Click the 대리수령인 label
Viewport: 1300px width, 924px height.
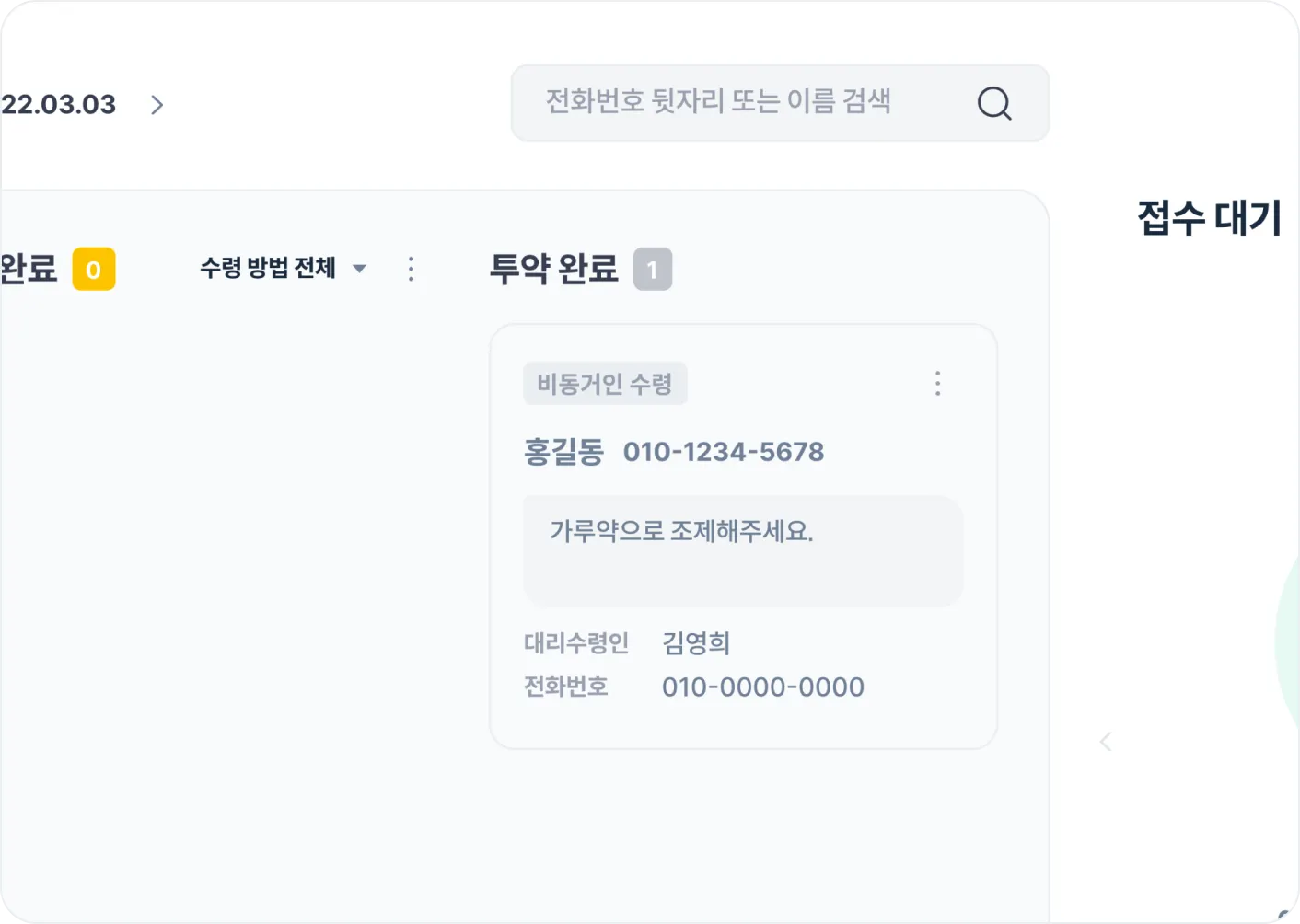click(x=576, y=643)
